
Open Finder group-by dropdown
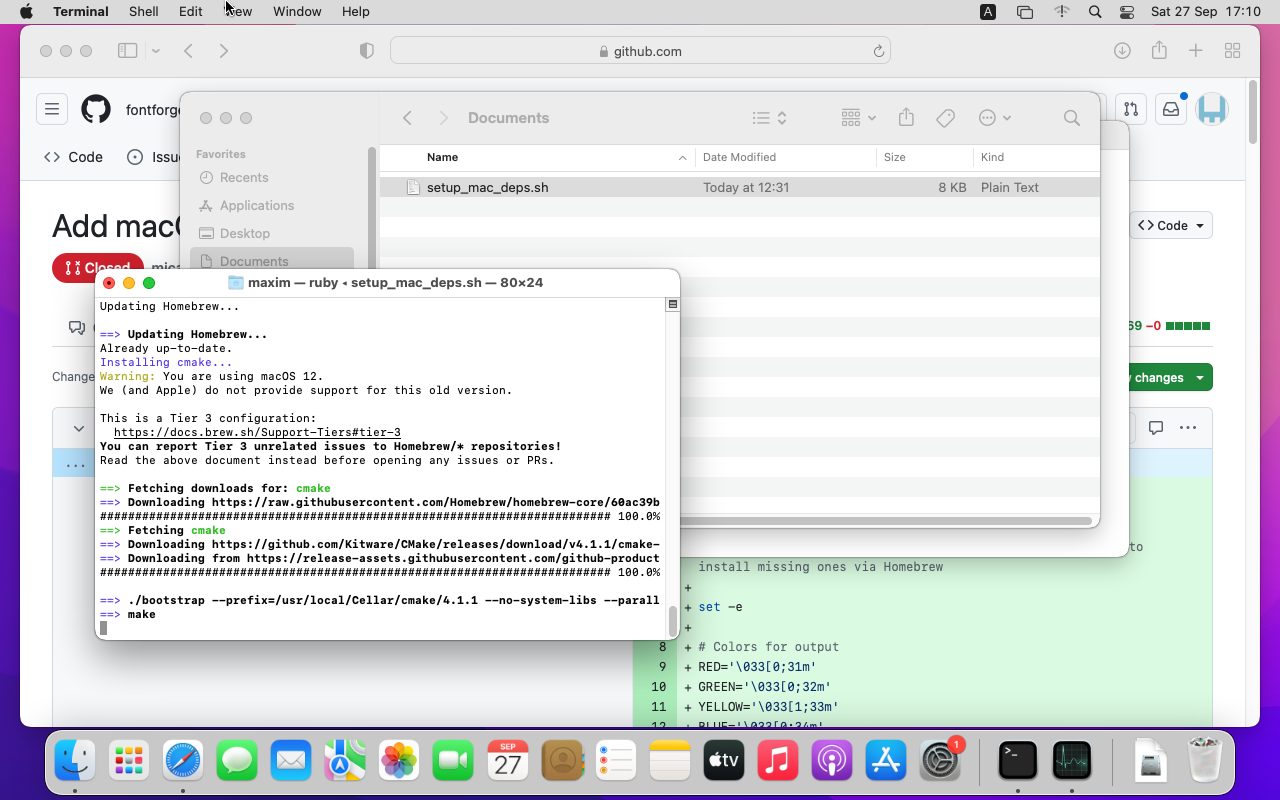858,118
